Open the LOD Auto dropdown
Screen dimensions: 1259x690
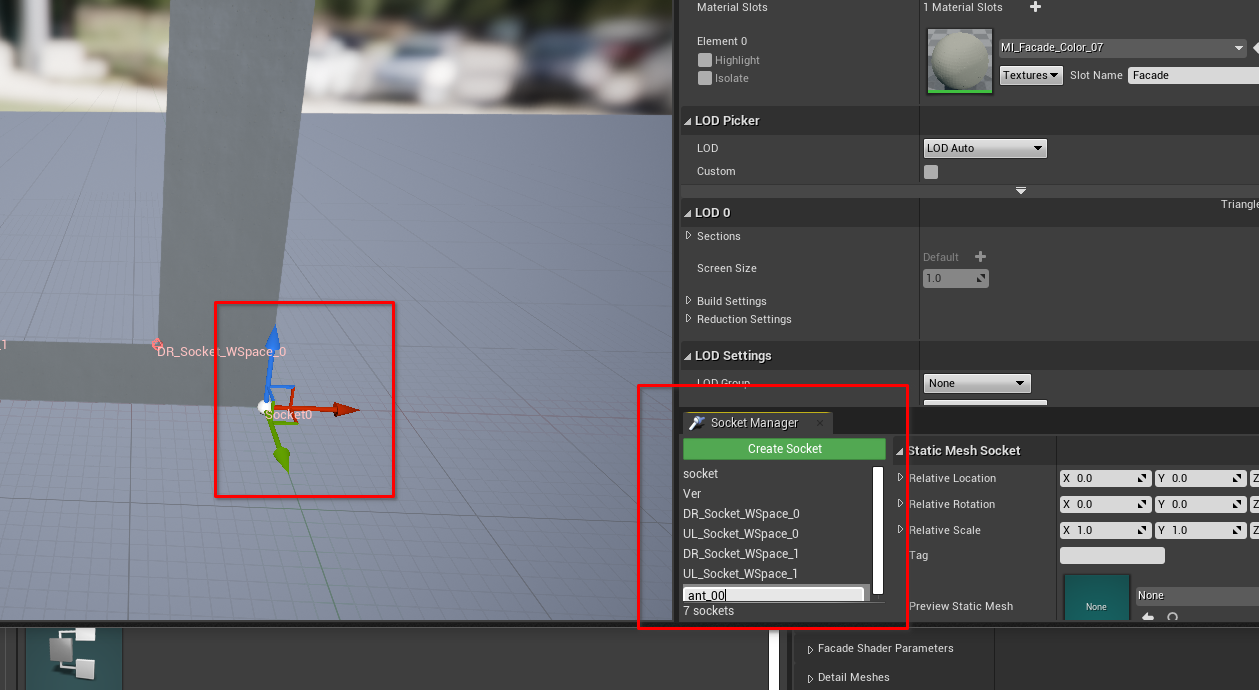(984, 149)
